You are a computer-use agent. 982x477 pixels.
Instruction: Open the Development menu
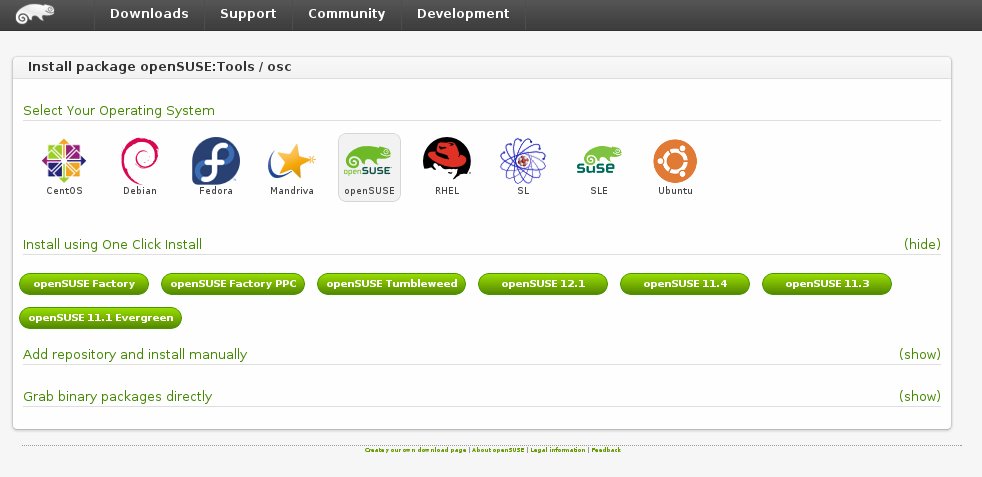(x=463, y=14)
